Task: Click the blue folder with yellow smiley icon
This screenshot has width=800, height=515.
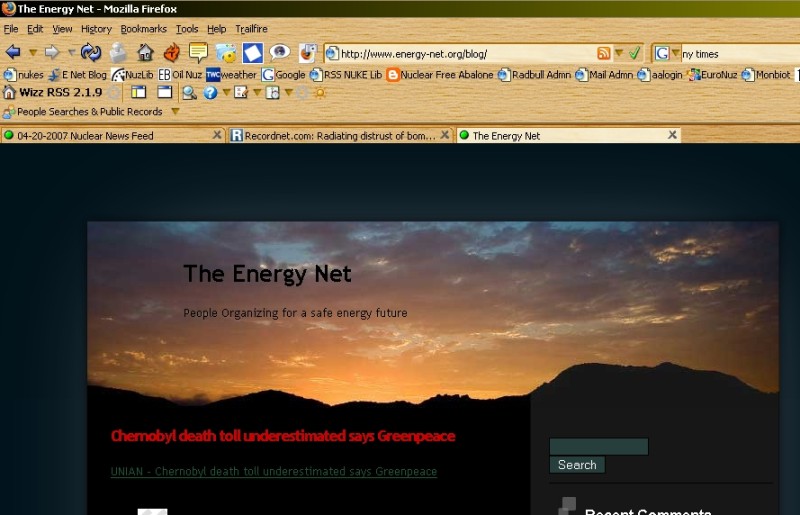Action: (226, 52)
